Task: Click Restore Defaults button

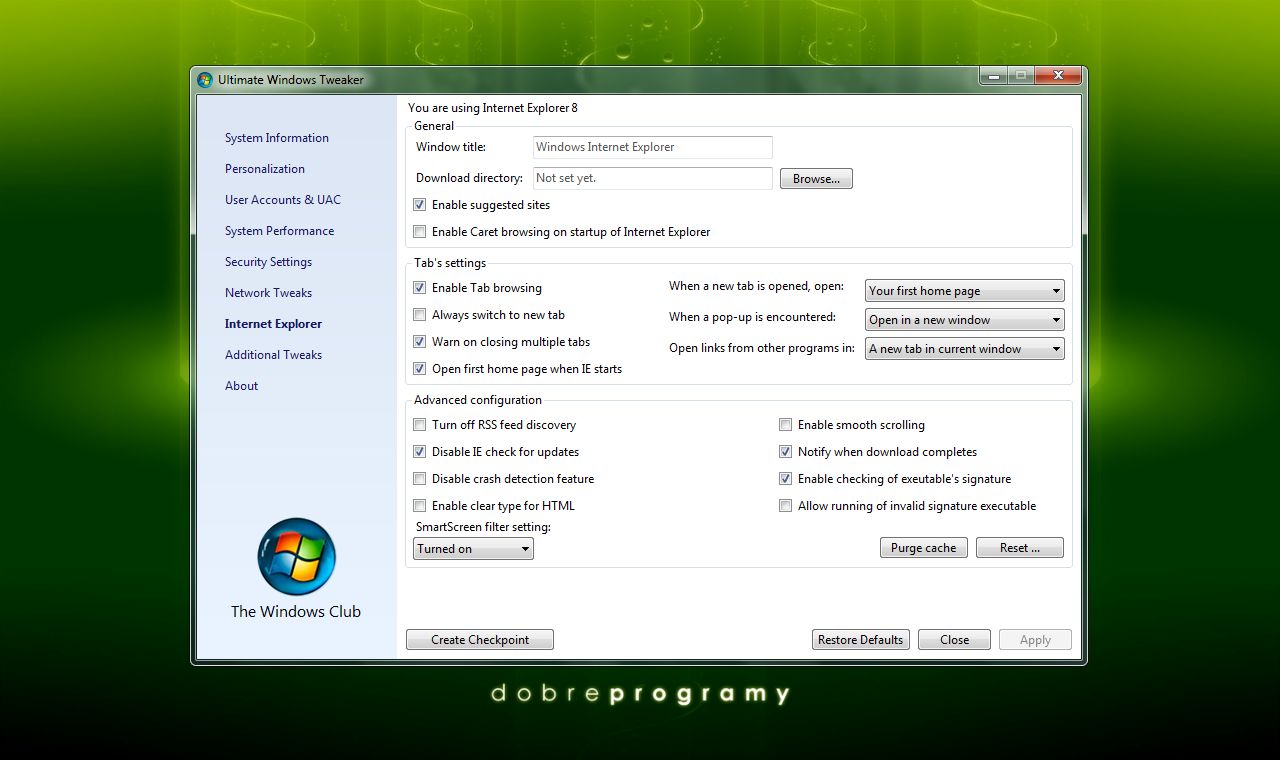Action: 860,640
